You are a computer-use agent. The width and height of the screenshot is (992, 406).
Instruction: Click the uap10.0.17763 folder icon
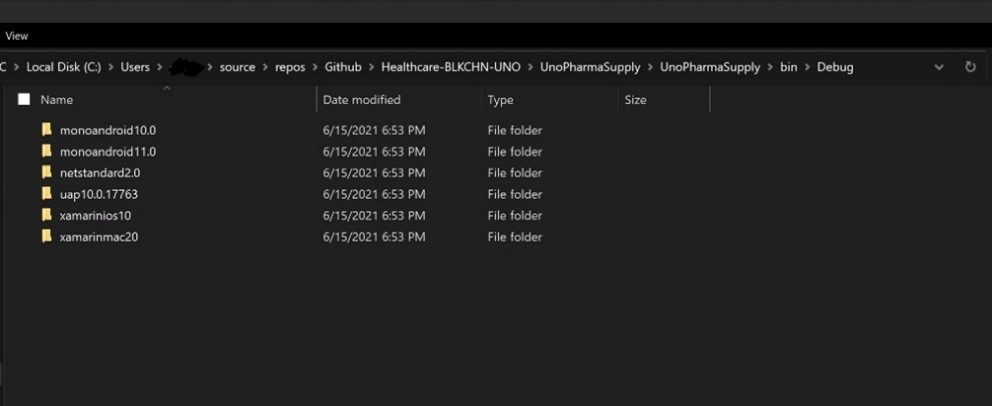tap(46, 194)
